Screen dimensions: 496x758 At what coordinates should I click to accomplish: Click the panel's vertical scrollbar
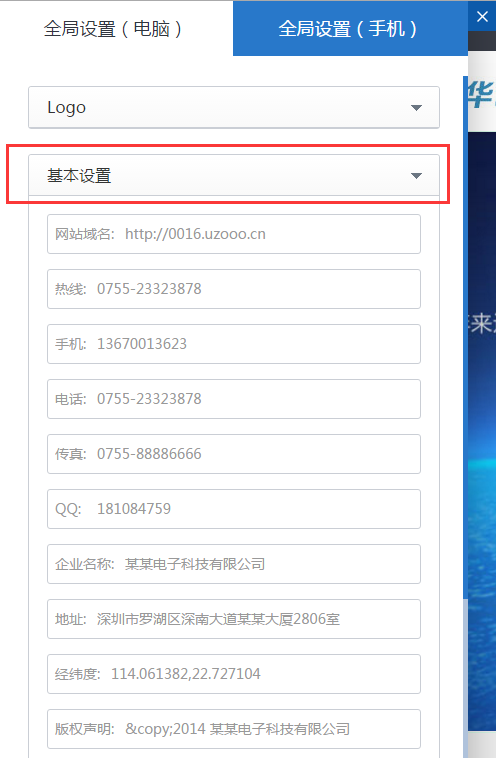point(466,338)
